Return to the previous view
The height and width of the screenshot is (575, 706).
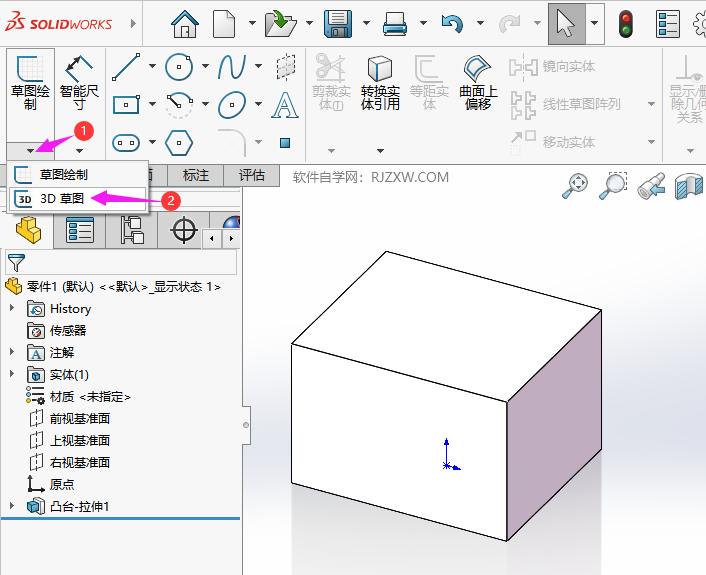(652, 186)
